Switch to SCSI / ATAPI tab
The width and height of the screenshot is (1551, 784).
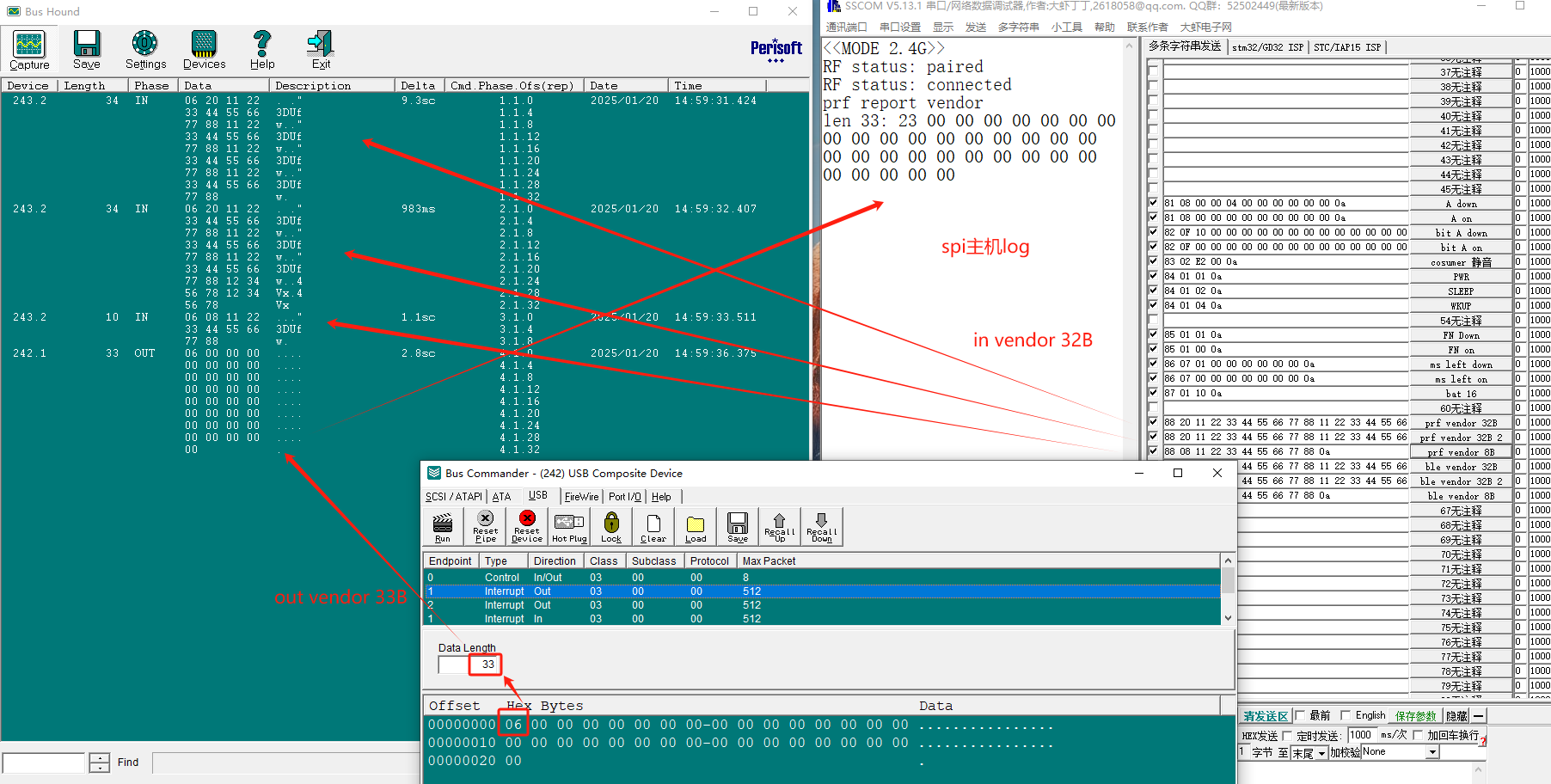point(454,497)
